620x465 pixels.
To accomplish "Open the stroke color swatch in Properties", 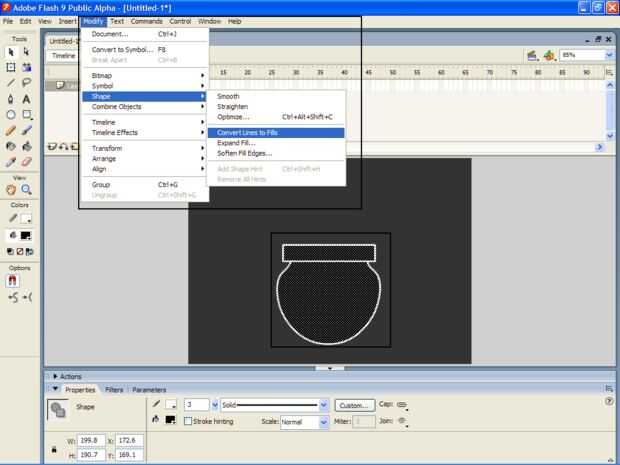I will coord(170,404).
